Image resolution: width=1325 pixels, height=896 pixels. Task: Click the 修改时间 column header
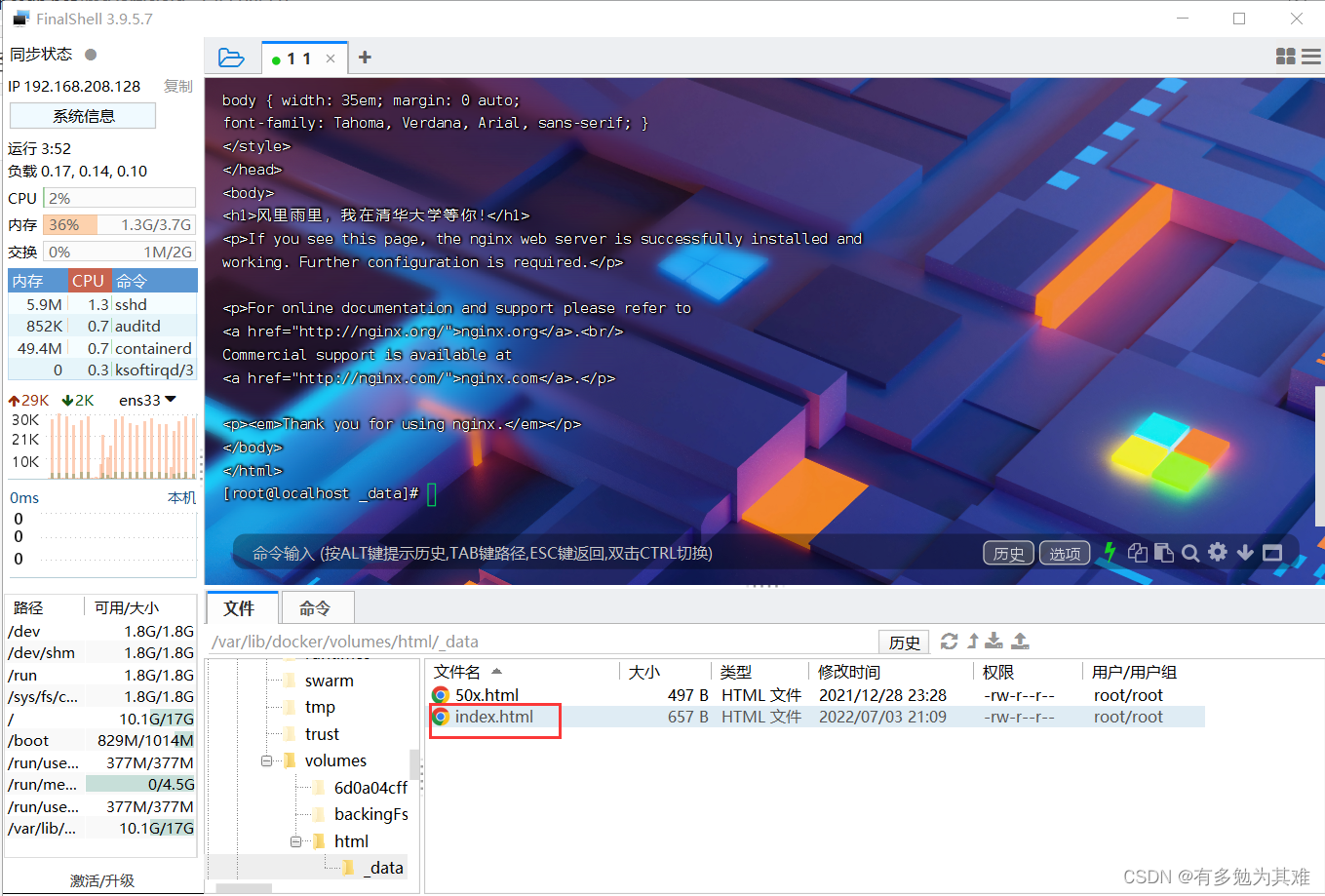pos(848,672)
